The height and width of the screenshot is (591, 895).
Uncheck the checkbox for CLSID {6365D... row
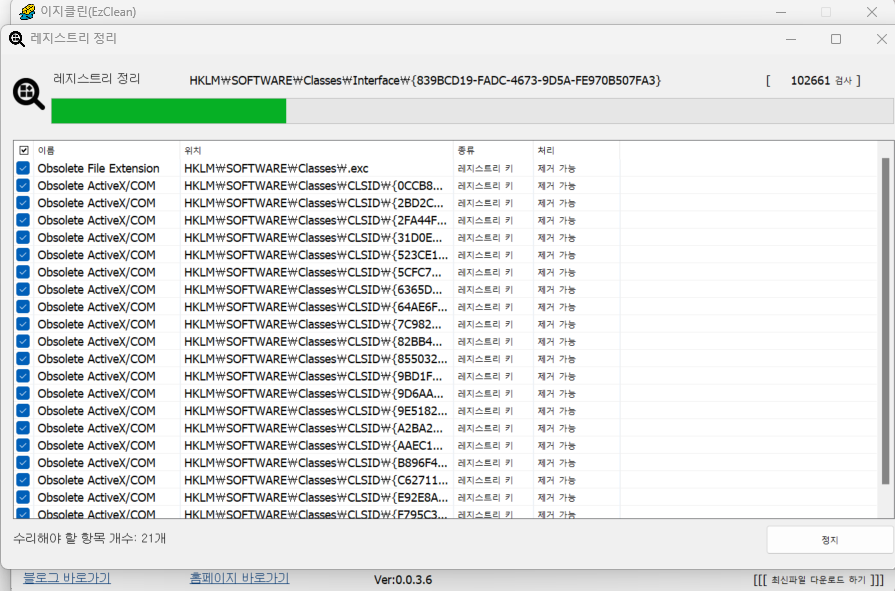pyautogui.click(x=23, y=290)
